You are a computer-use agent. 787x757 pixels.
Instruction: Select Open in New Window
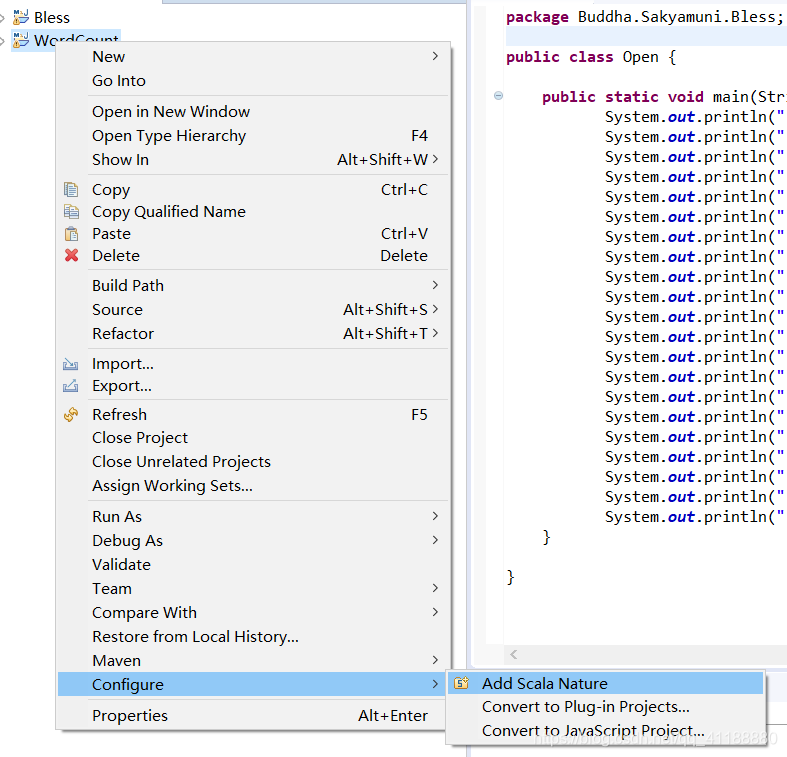[253, 111]
